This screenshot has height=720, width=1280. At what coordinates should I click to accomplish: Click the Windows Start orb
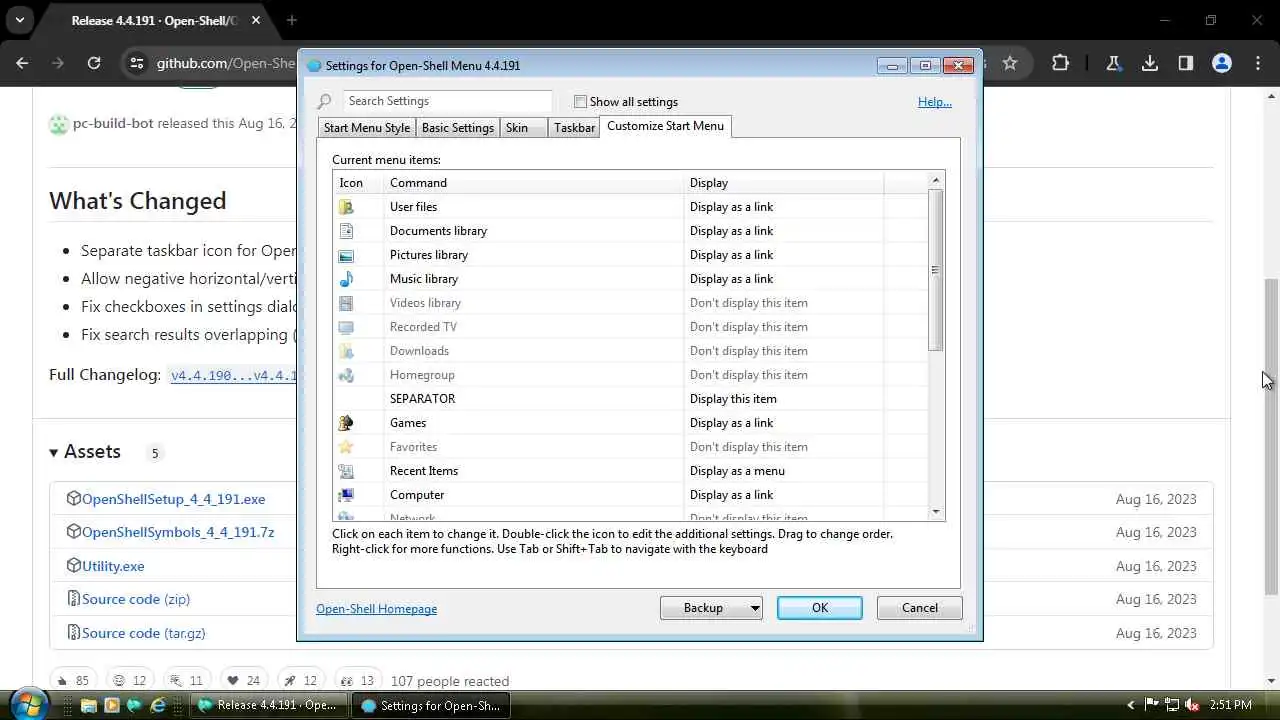[27, 703]
